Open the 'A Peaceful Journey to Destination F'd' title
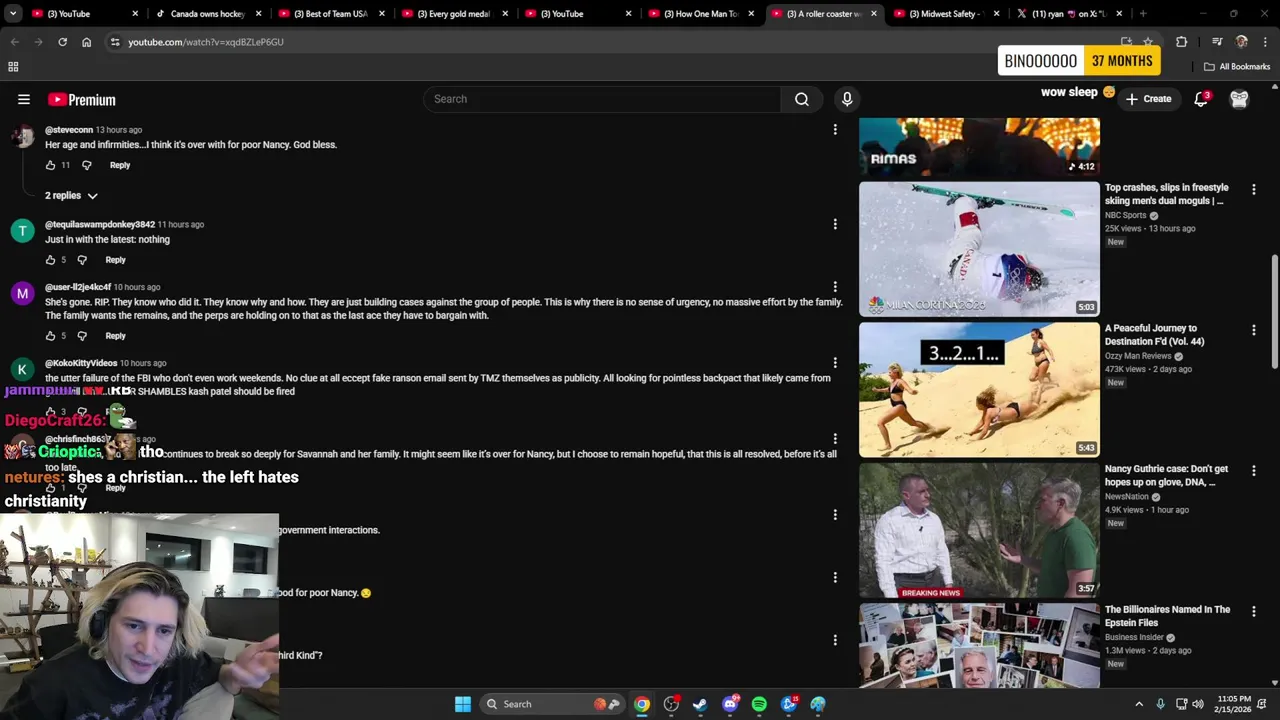Viewport: 1280px width, 720px height. (x=1155, y=335)
